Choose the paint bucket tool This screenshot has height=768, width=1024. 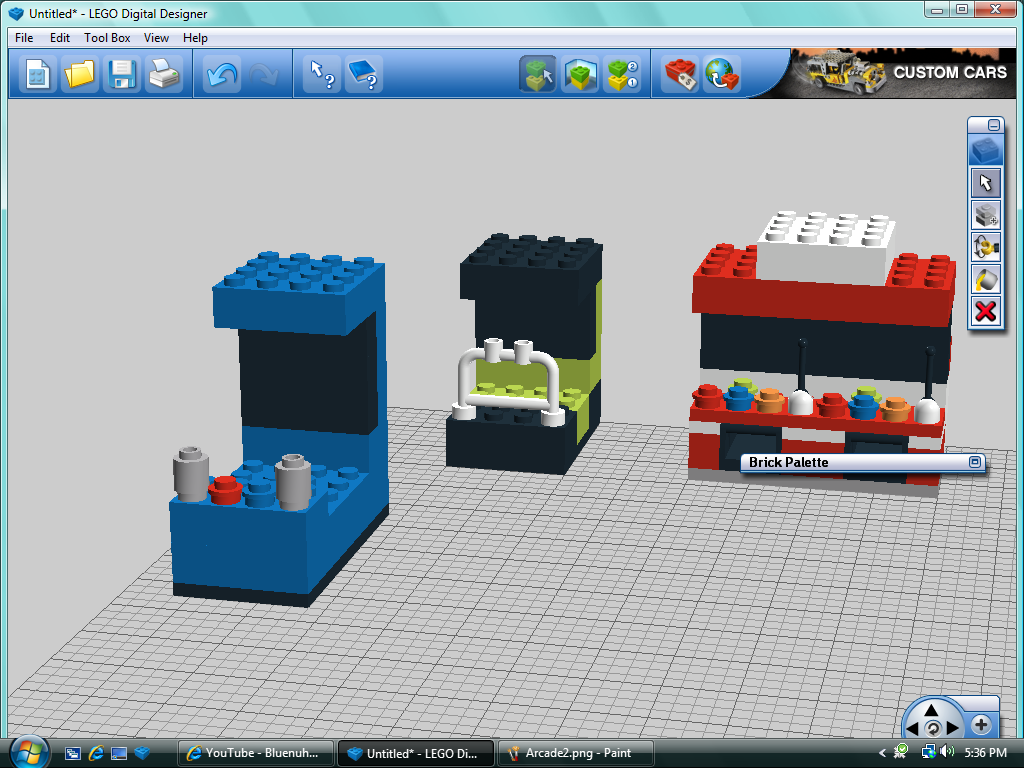click(x=985, y=280)
